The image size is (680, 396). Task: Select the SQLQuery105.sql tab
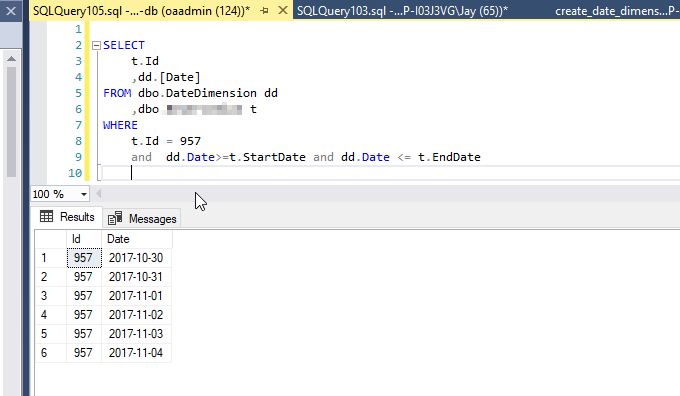(x=142, y=10)
